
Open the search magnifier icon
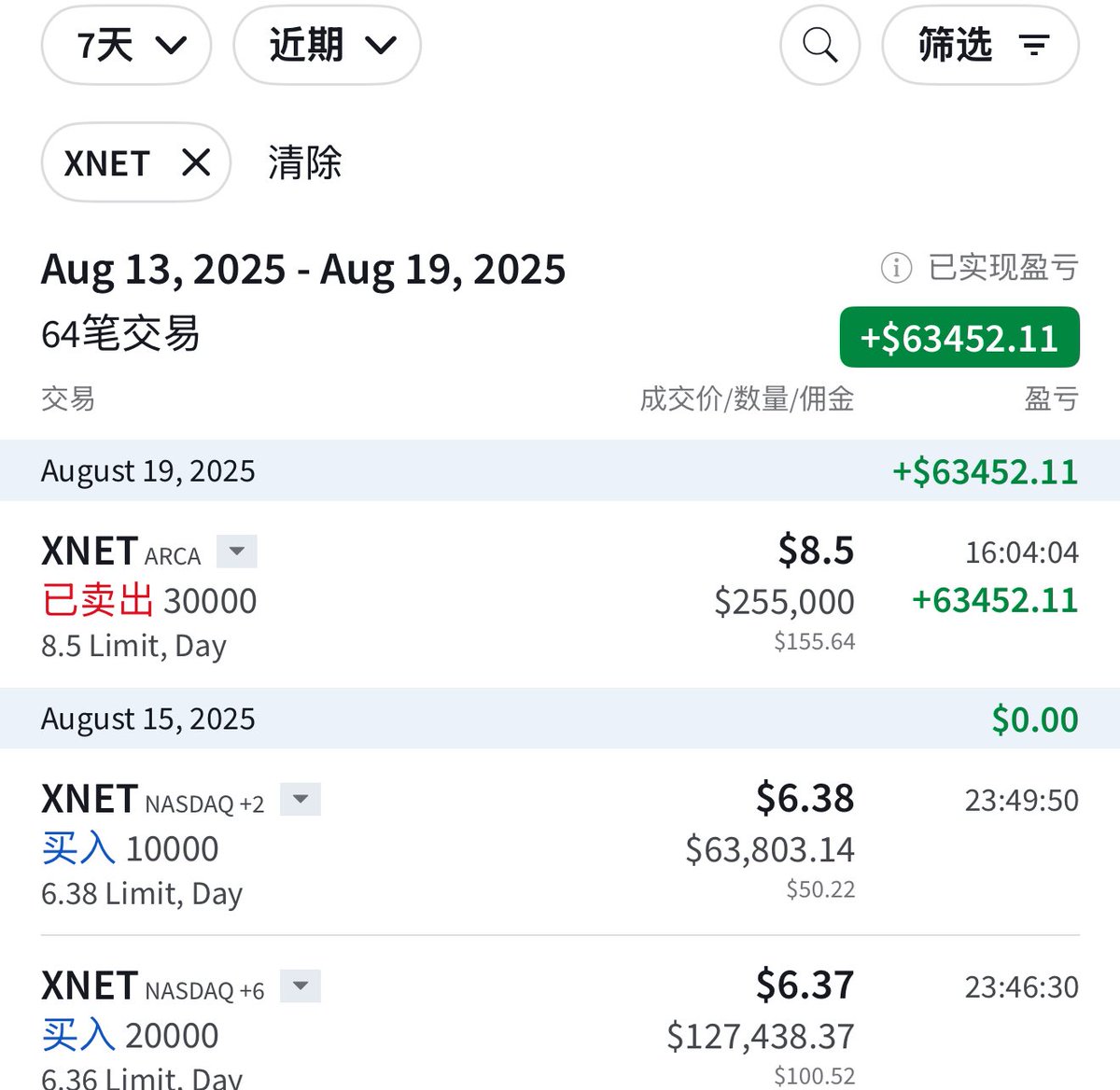pos(819,45)
